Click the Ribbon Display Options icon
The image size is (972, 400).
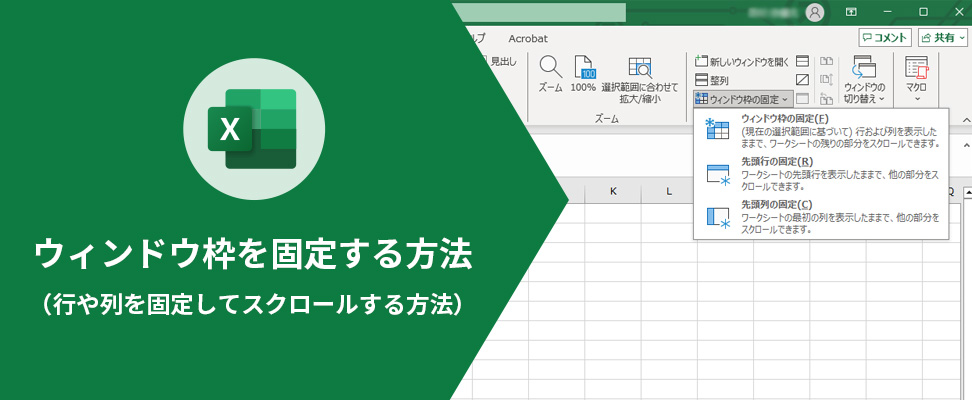click(851, 12)
